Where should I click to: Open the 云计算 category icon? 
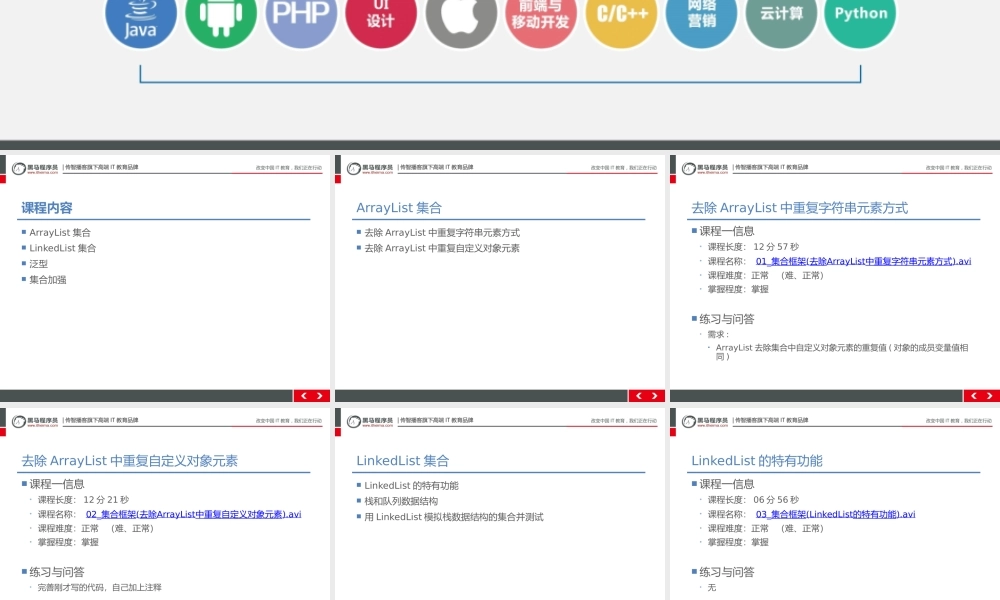tap(780, 20)
